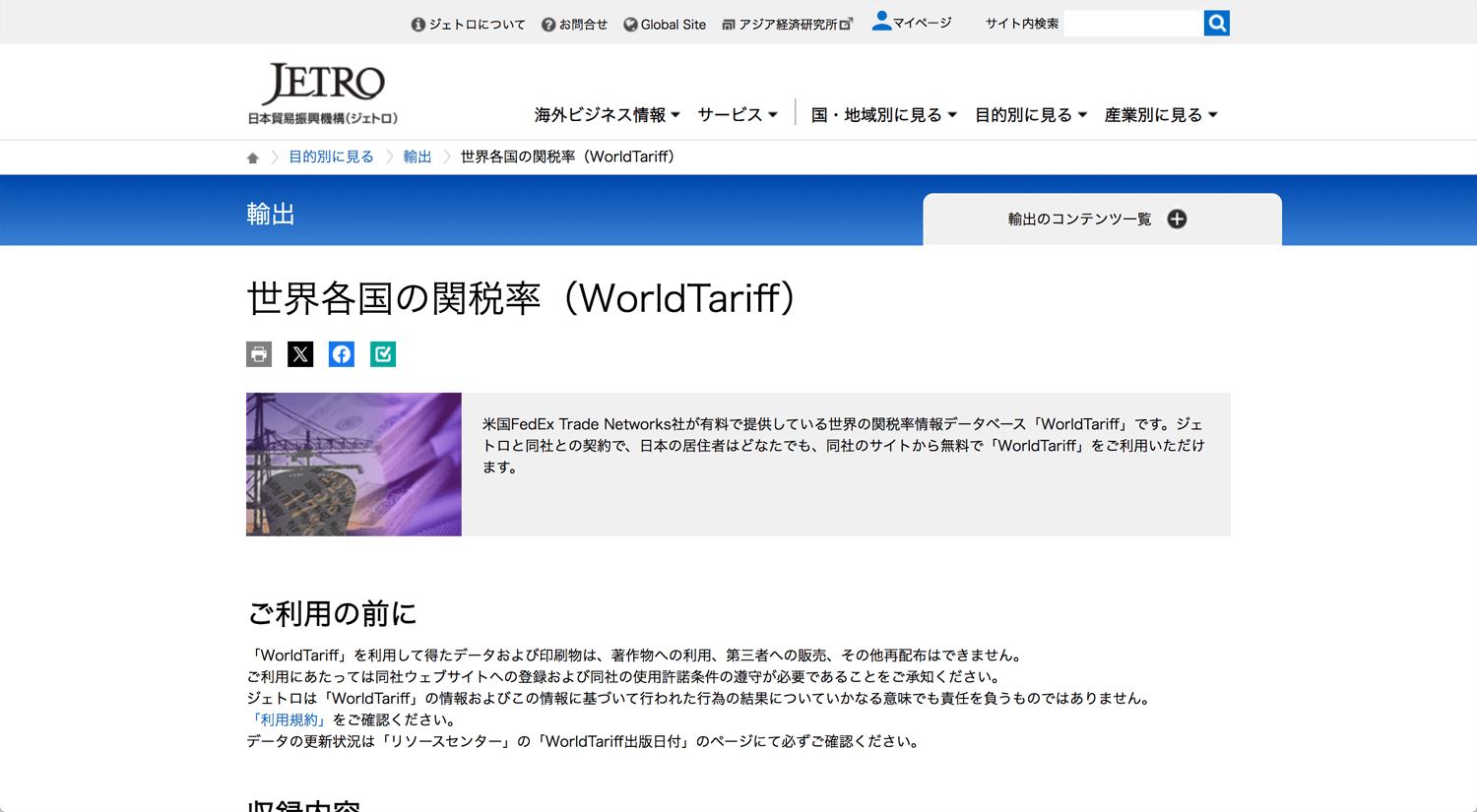Share page on Facebook
1477x812 pixels.
(x=342, y=354)
